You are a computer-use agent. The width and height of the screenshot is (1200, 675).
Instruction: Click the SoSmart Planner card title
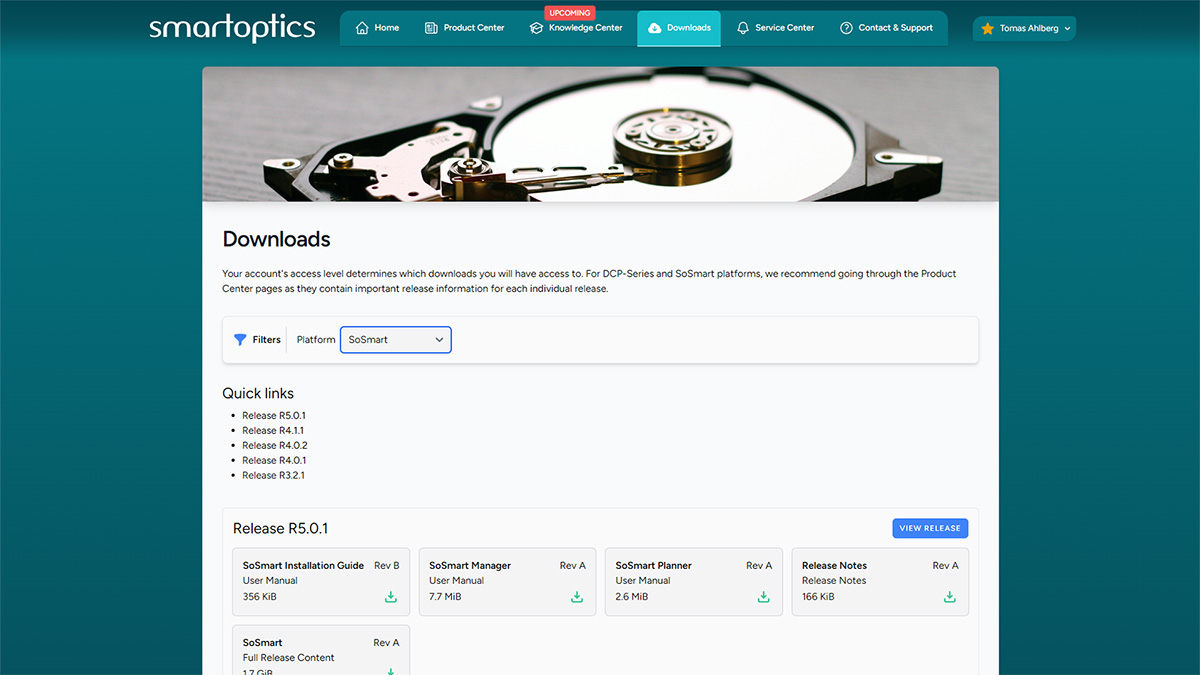(654, 565)
